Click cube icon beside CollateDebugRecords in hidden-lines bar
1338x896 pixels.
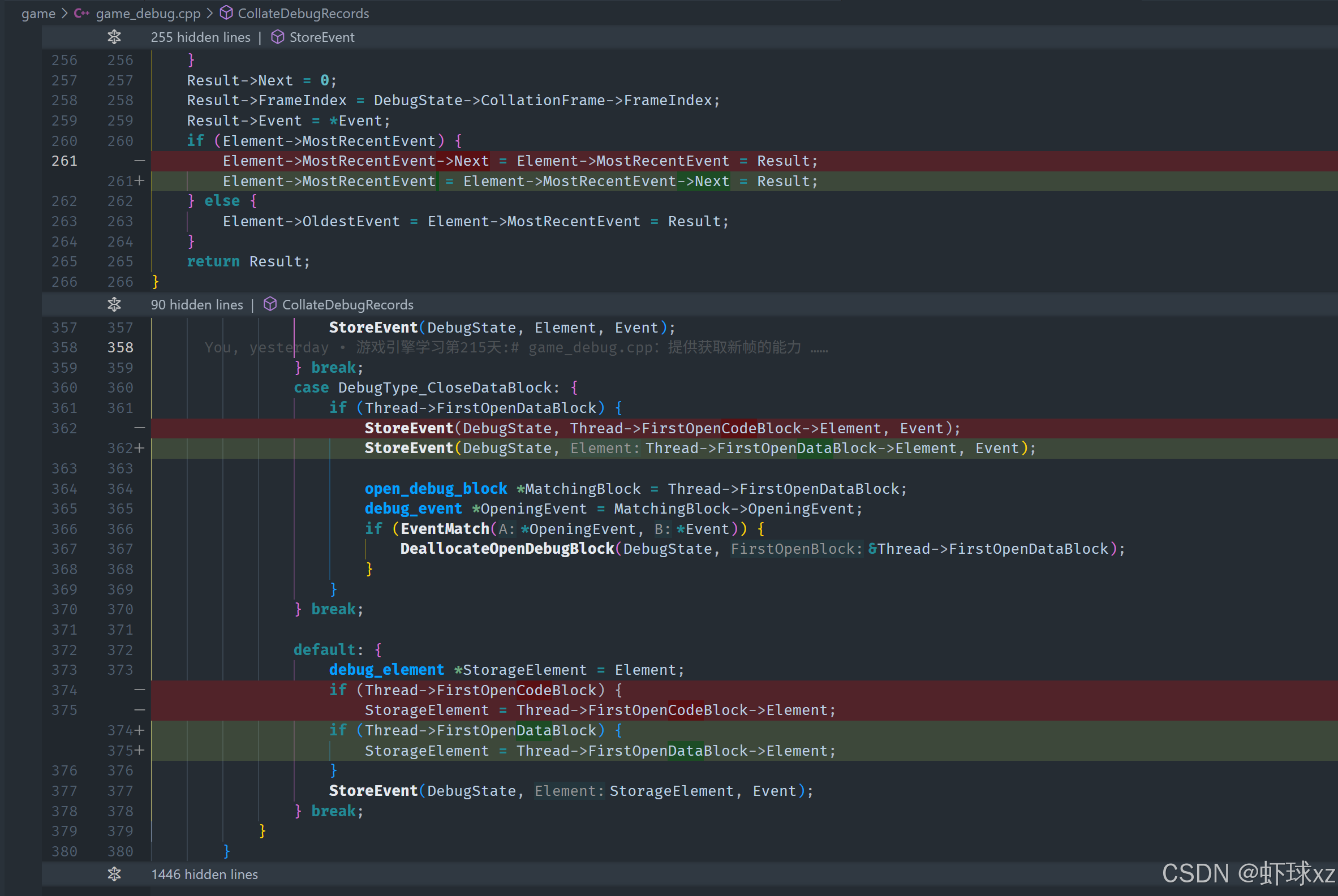pos(270,304)
